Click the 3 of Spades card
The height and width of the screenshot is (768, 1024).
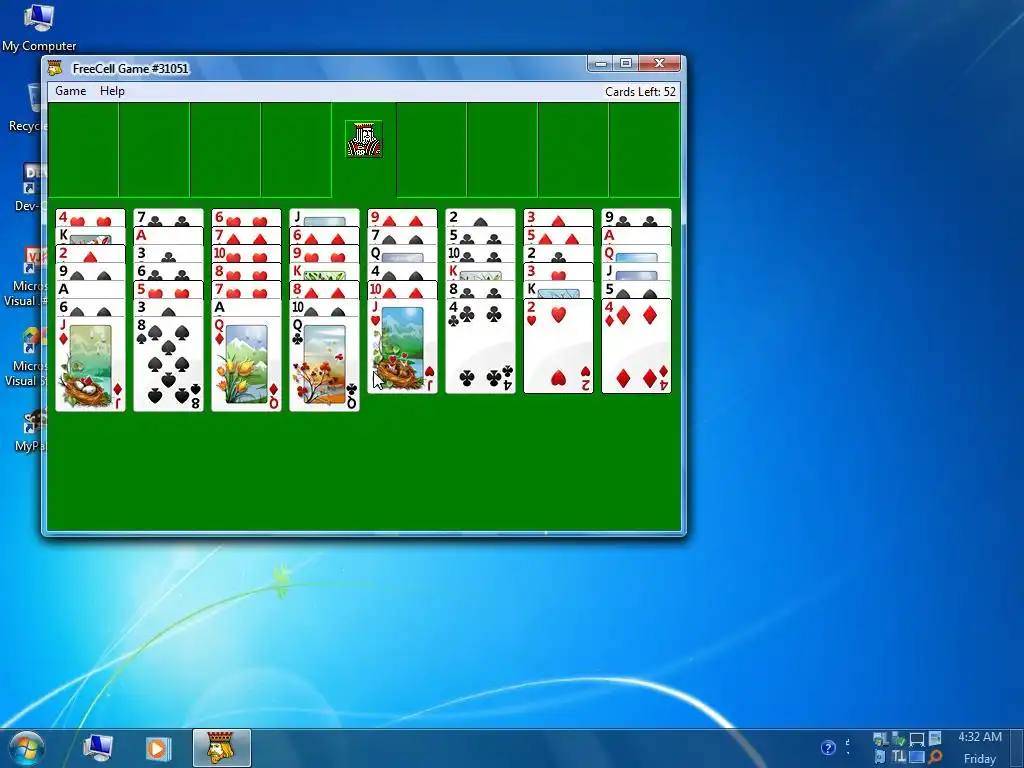click(x=168, y=308)
